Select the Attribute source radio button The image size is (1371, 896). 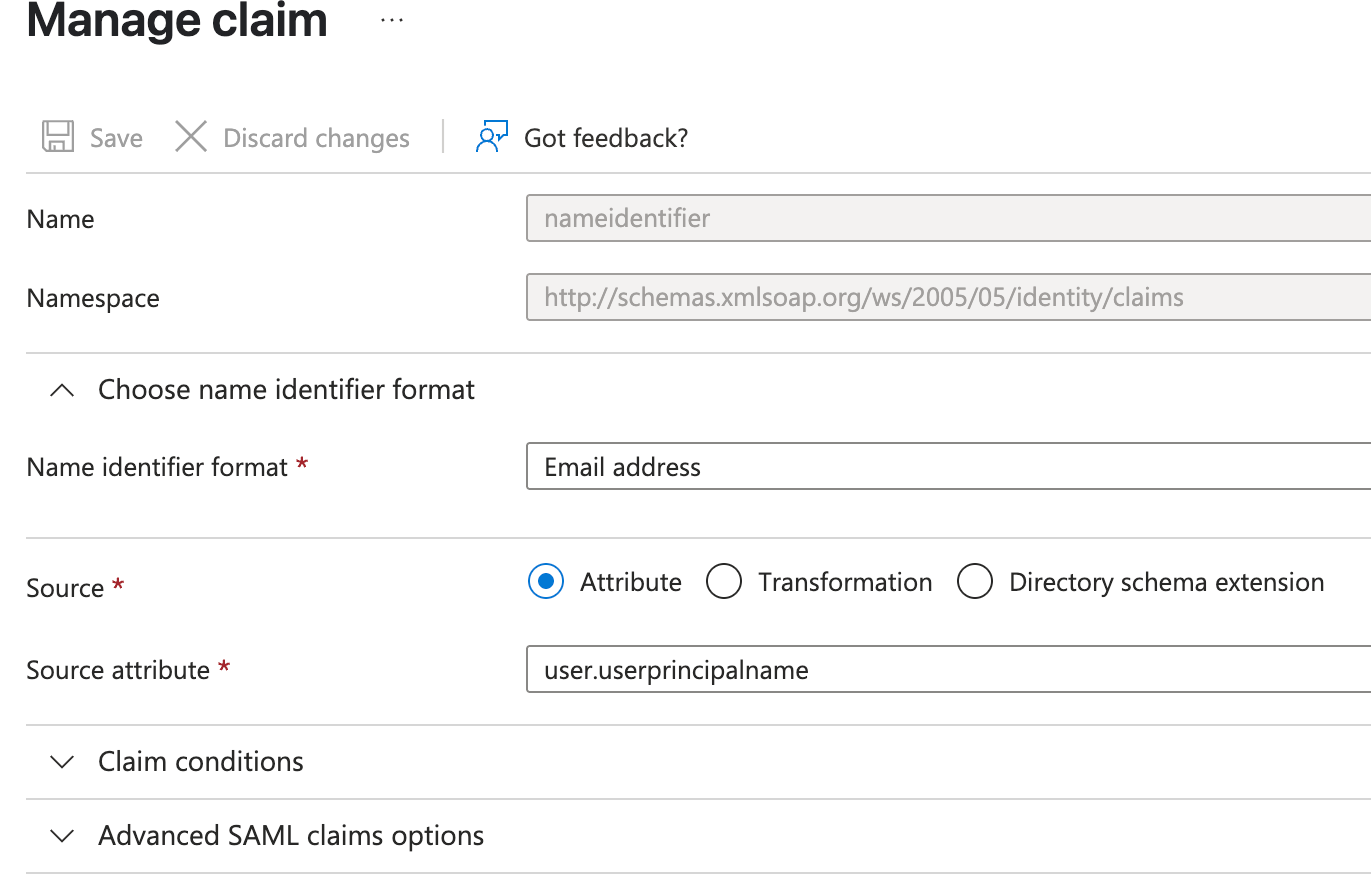click(x=546, y=582)
